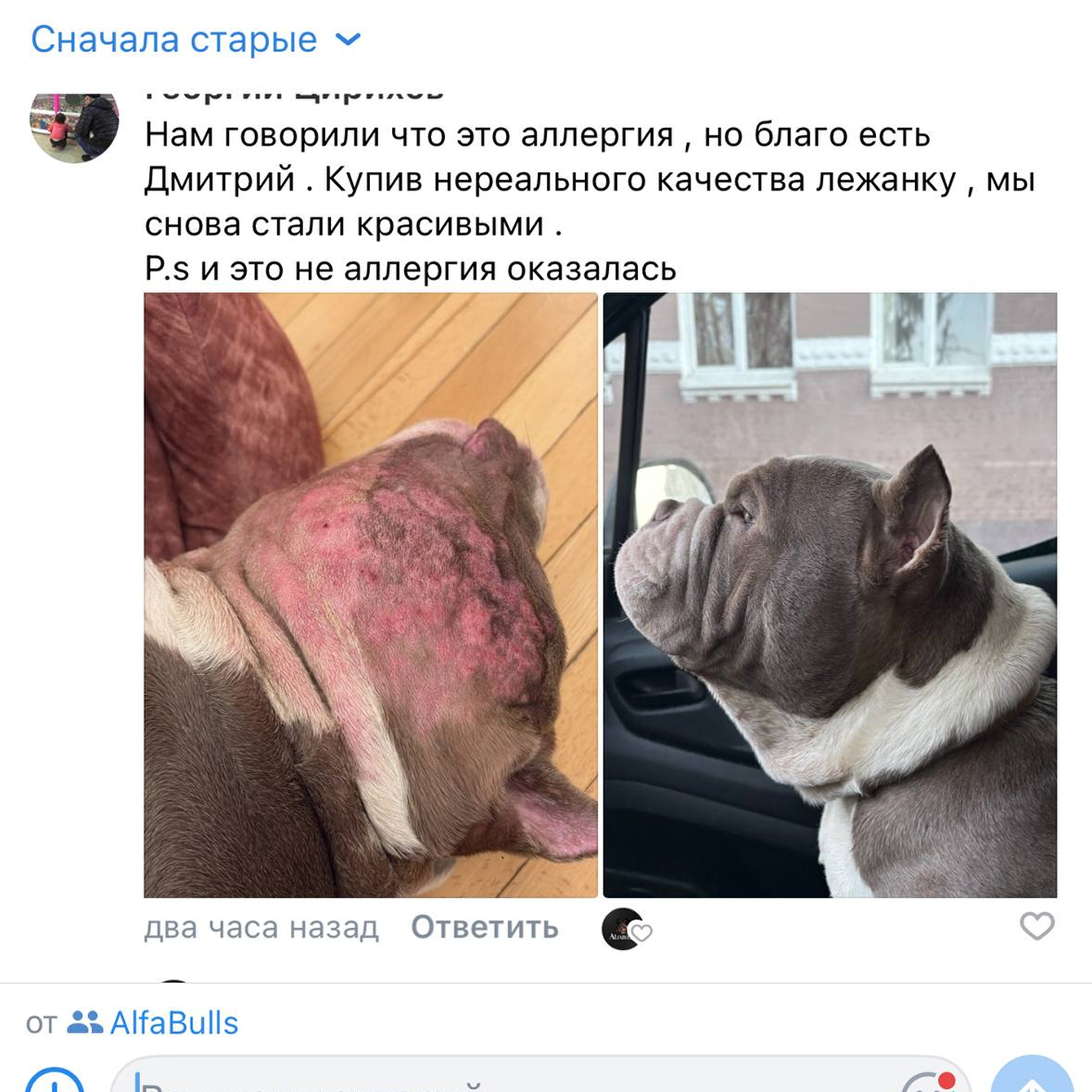
Task: Tap the 'Ответить' reply button
Action: click(485, 927)
